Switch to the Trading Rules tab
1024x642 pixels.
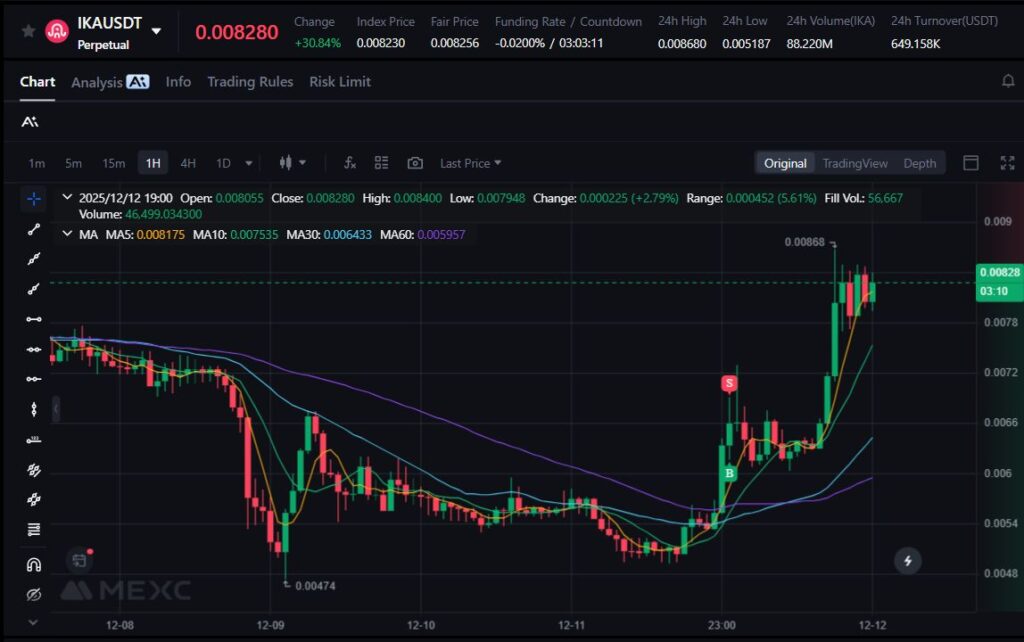(x=250, y=82)
